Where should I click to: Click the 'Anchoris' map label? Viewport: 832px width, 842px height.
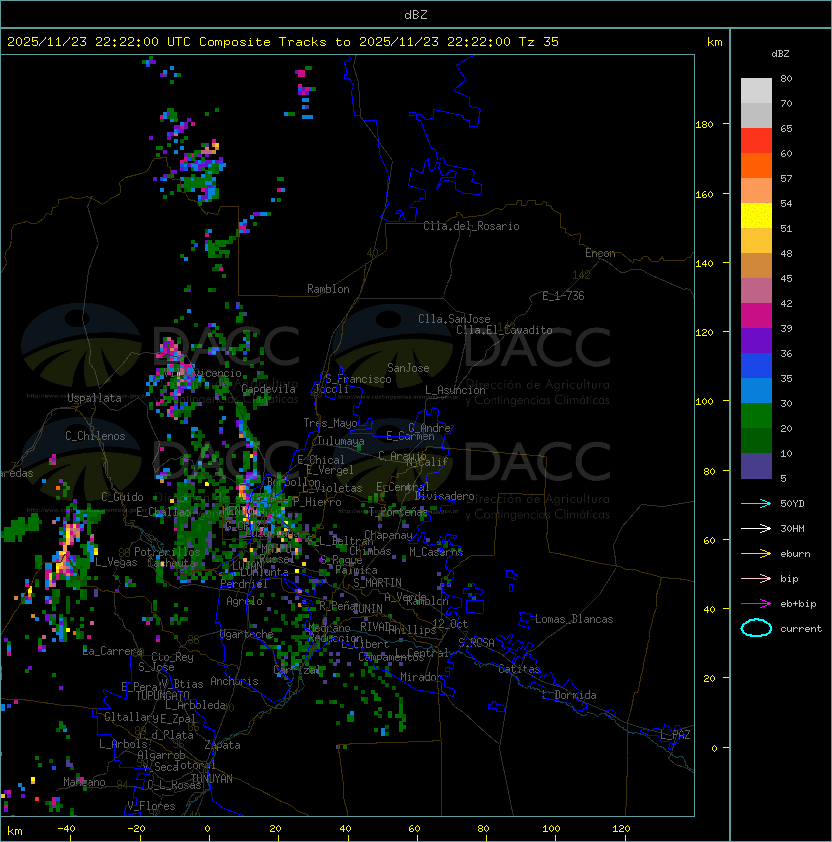click(x=234, y=681)
